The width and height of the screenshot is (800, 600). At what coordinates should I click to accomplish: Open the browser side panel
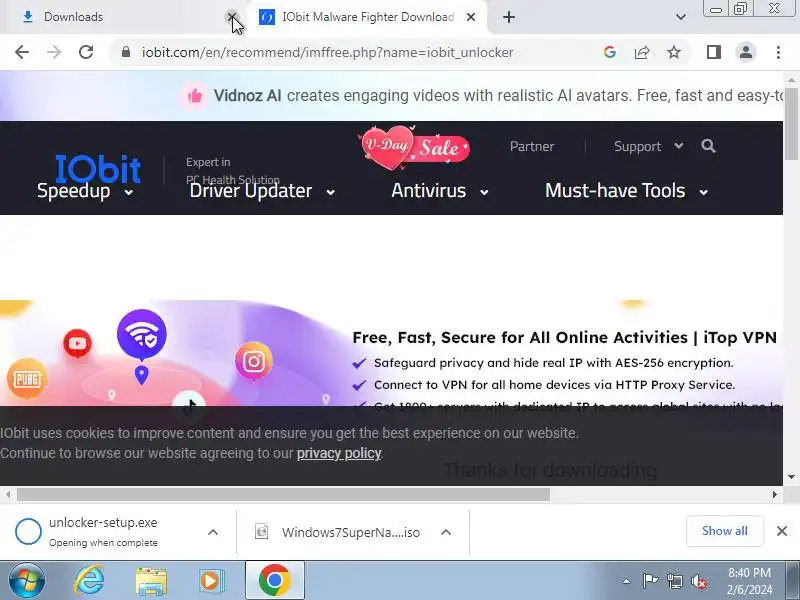[x=714, y=52]
